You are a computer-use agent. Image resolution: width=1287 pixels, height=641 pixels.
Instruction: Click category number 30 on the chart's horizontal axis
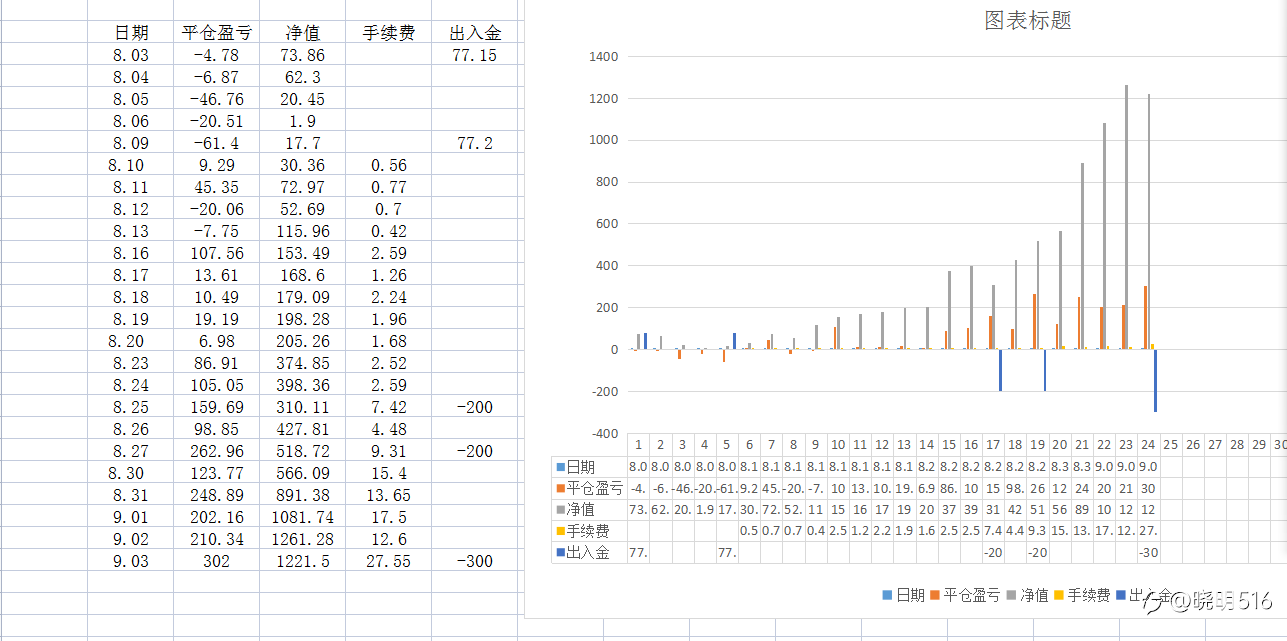click(x=1281, y=444)
